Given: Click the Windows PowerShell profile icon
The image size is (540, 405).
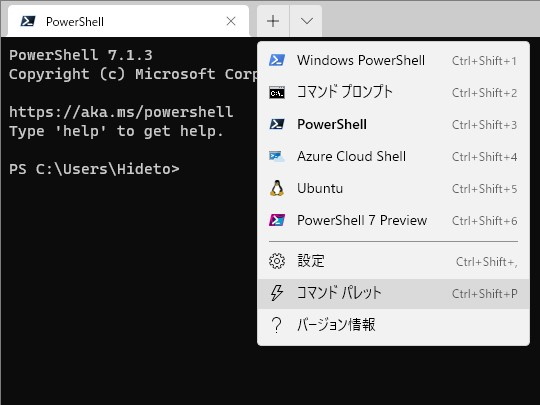Looking at the screenshot, I should pos(277,60).
